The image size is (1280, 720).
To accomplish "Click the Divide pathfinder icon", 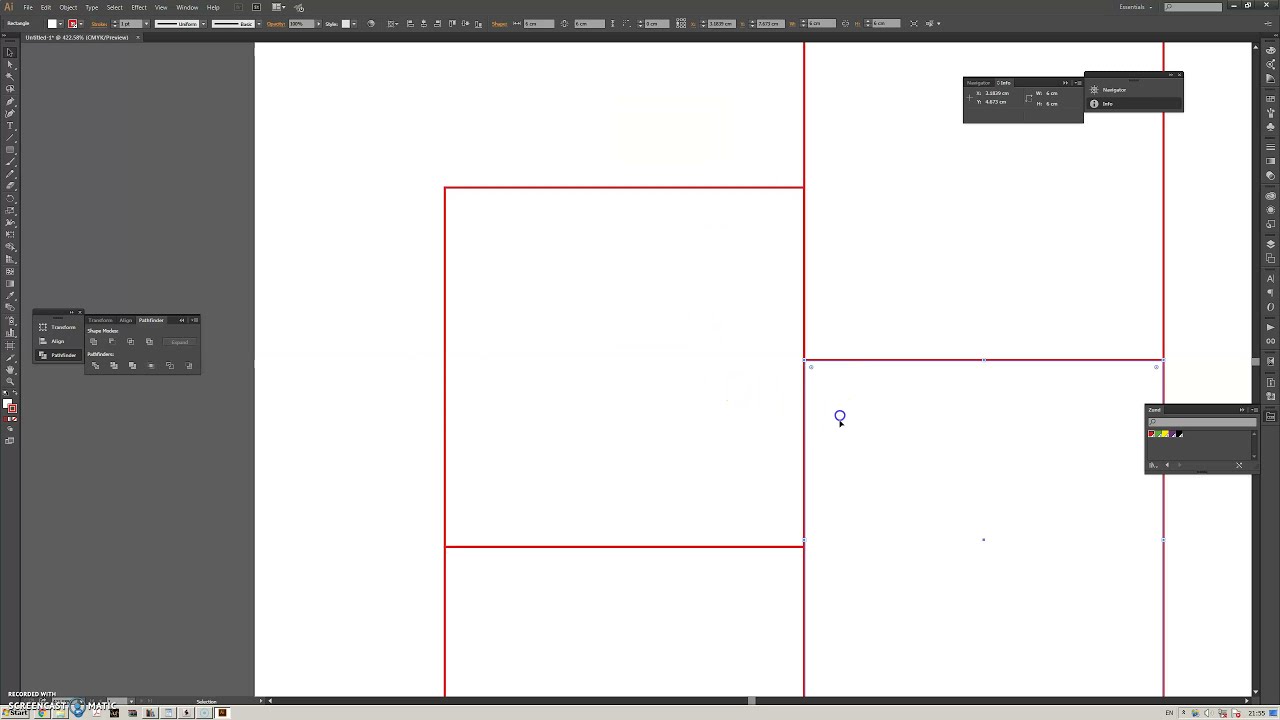I will (x=95, y=366).
